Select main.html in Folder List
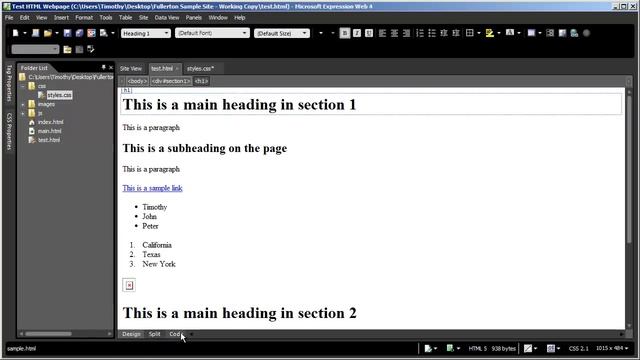This screenshot has height=360, width=640. (49, 131)
